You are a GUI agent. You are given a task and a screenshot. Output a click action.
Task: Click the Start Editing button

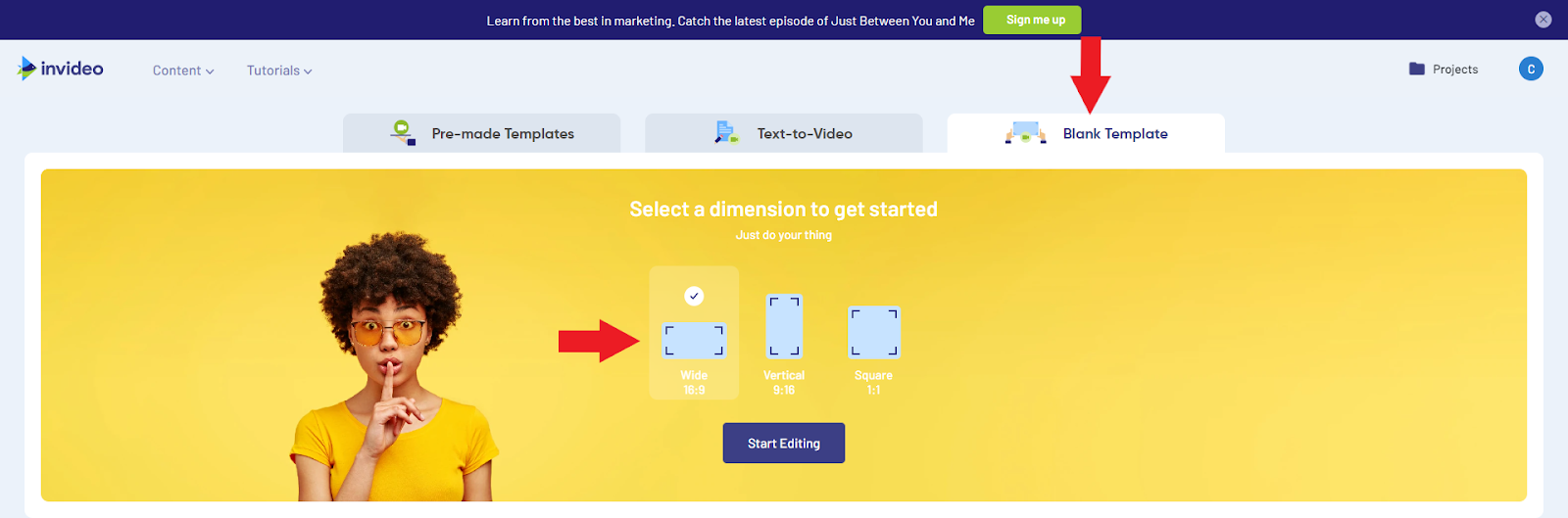pos(784,443)
